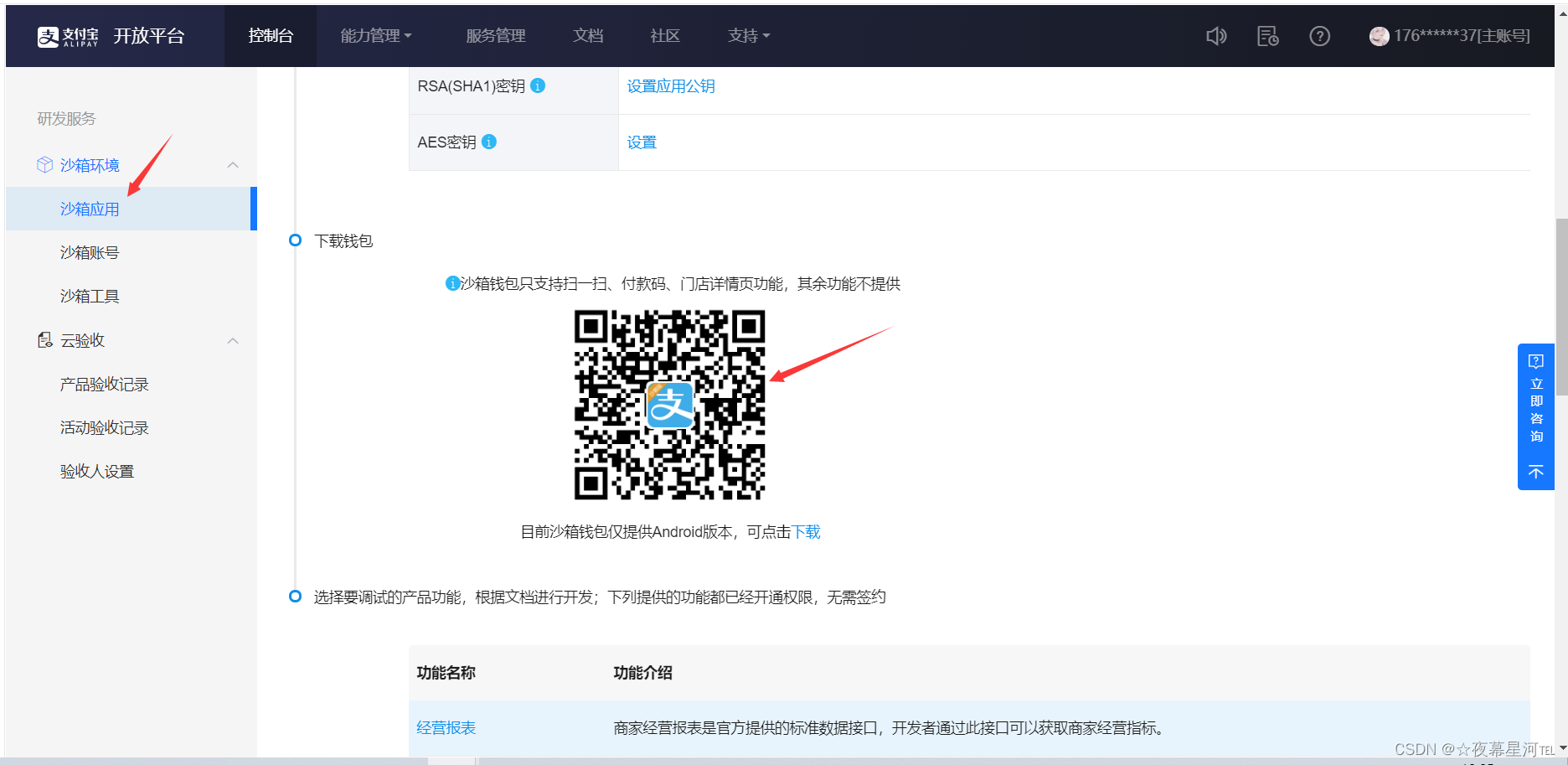Click the 下载钱包 step heading
The height and width of the screenshot is (765, 1568).
pyautogui.click(x=343, y=241)
